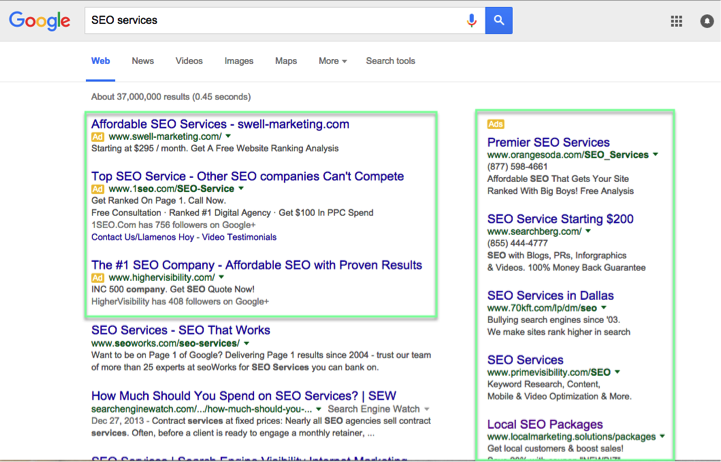Open the notifications bell
Image resolution: width=721 pixels, height=462 pixels.
click(x=707, y=21)
